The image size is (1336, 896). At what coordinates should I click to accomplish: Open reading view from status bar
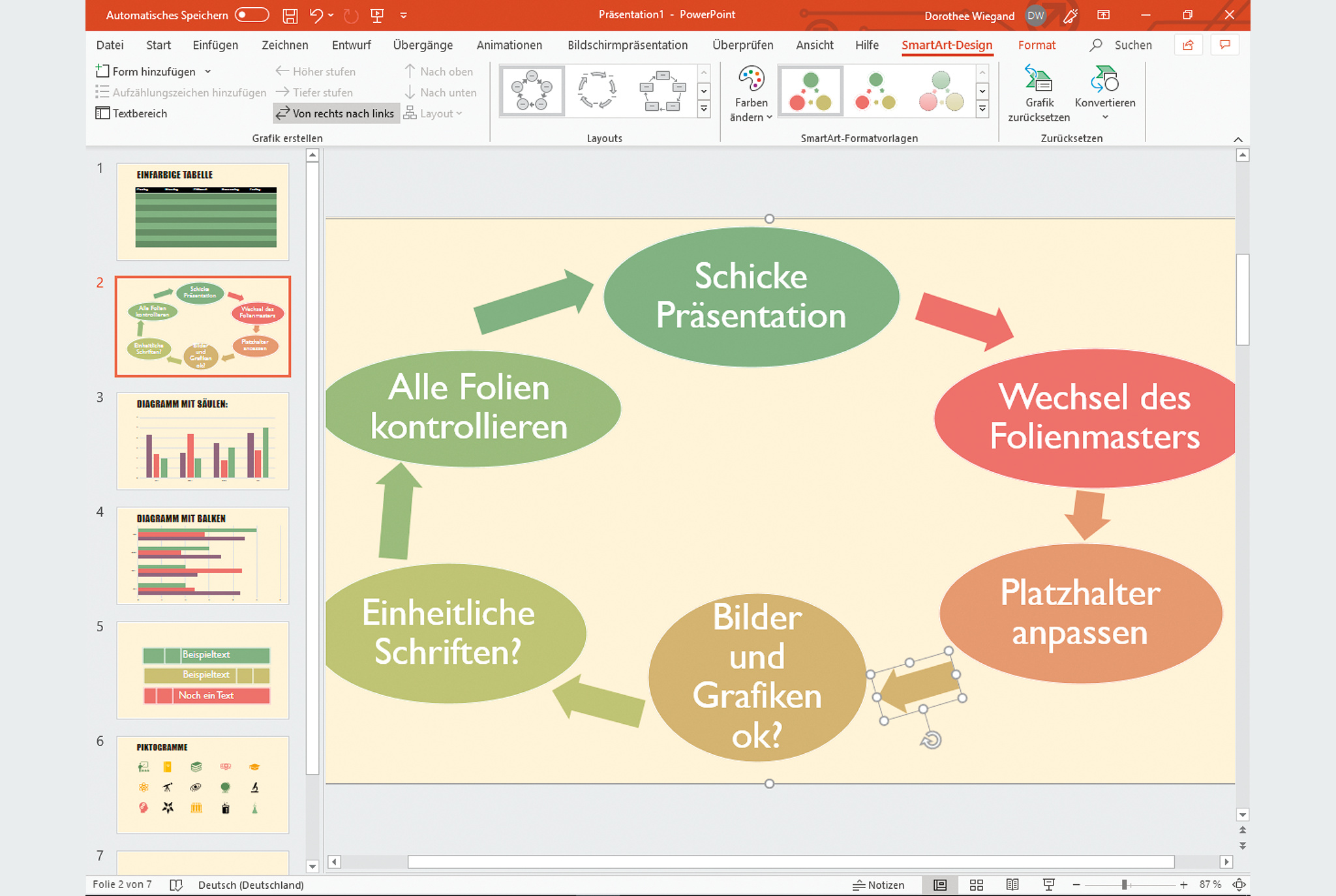(x=1012, y=885)
